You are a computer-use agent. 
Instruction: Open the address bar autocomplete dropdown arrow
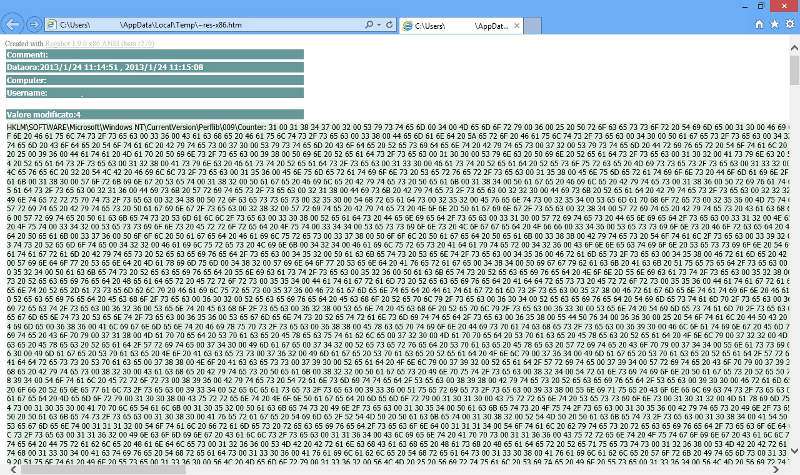[x=379, y=24]
